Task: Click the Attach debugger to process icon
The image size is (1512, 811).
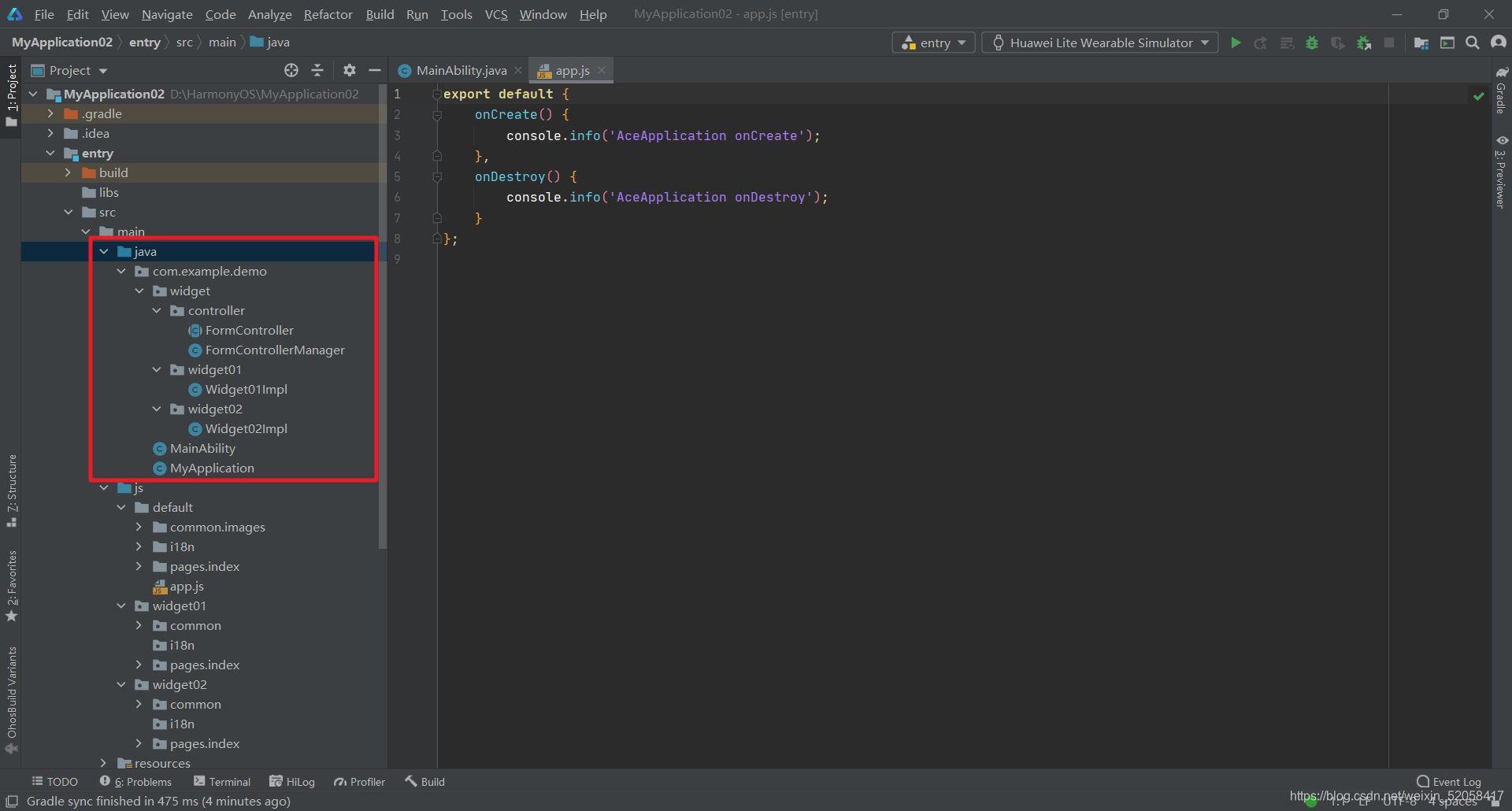Action: [x=1364, y=43]
